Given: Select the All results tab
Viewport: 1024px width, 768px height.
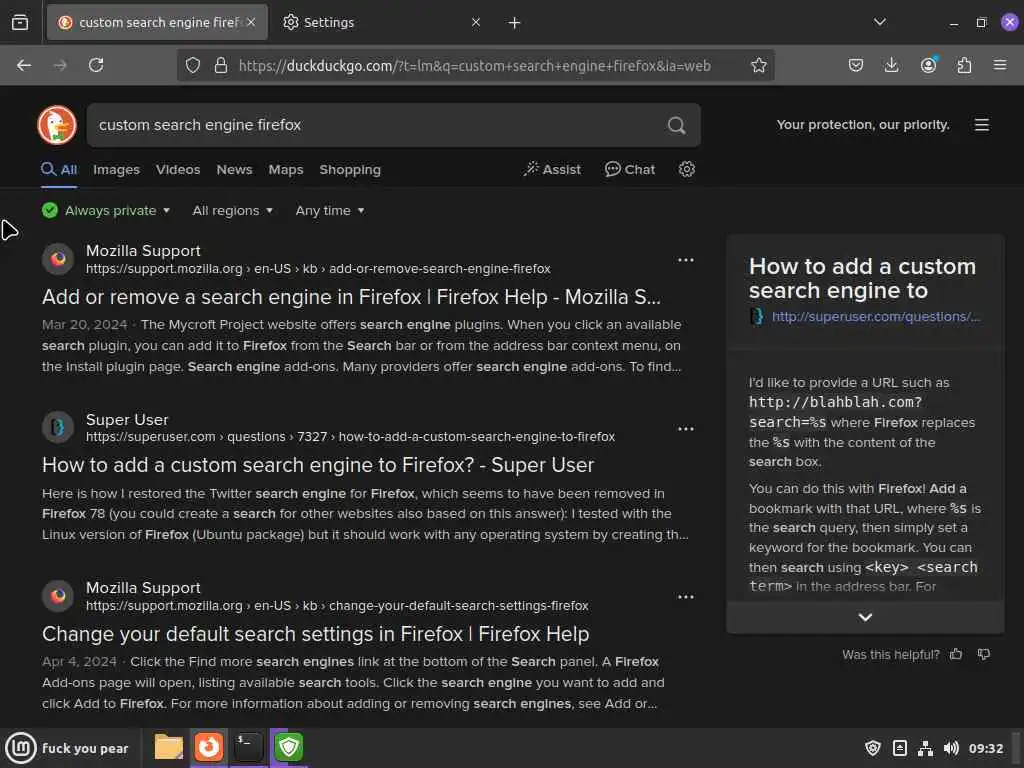Looking at the screenshot, I should (59, 170).
